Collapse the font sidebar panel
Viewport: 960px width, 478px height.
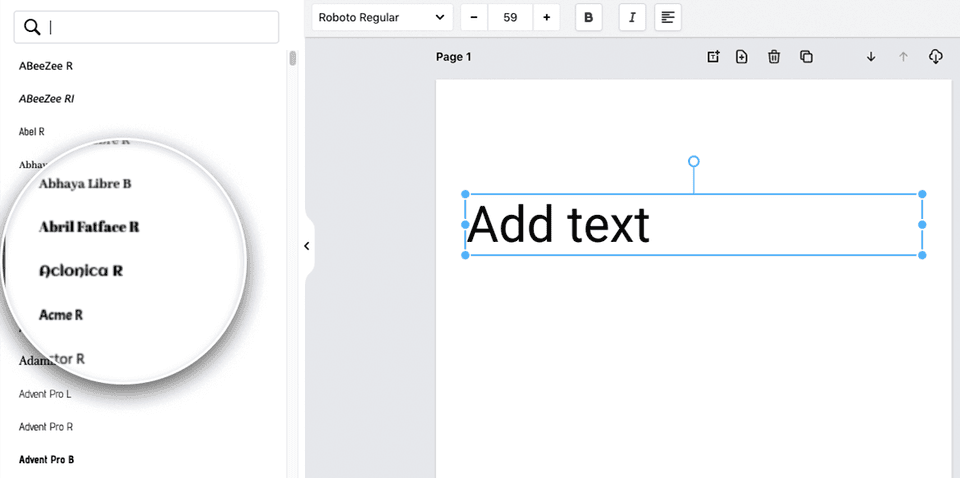tap(307, 246)
